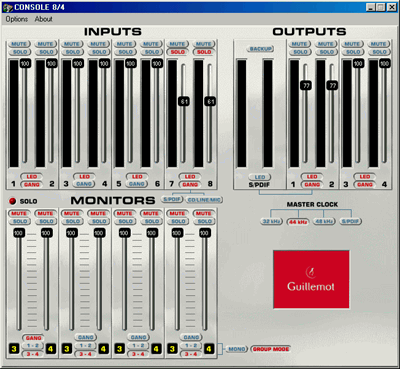Solo output channel 2

(x=326, y=52)
